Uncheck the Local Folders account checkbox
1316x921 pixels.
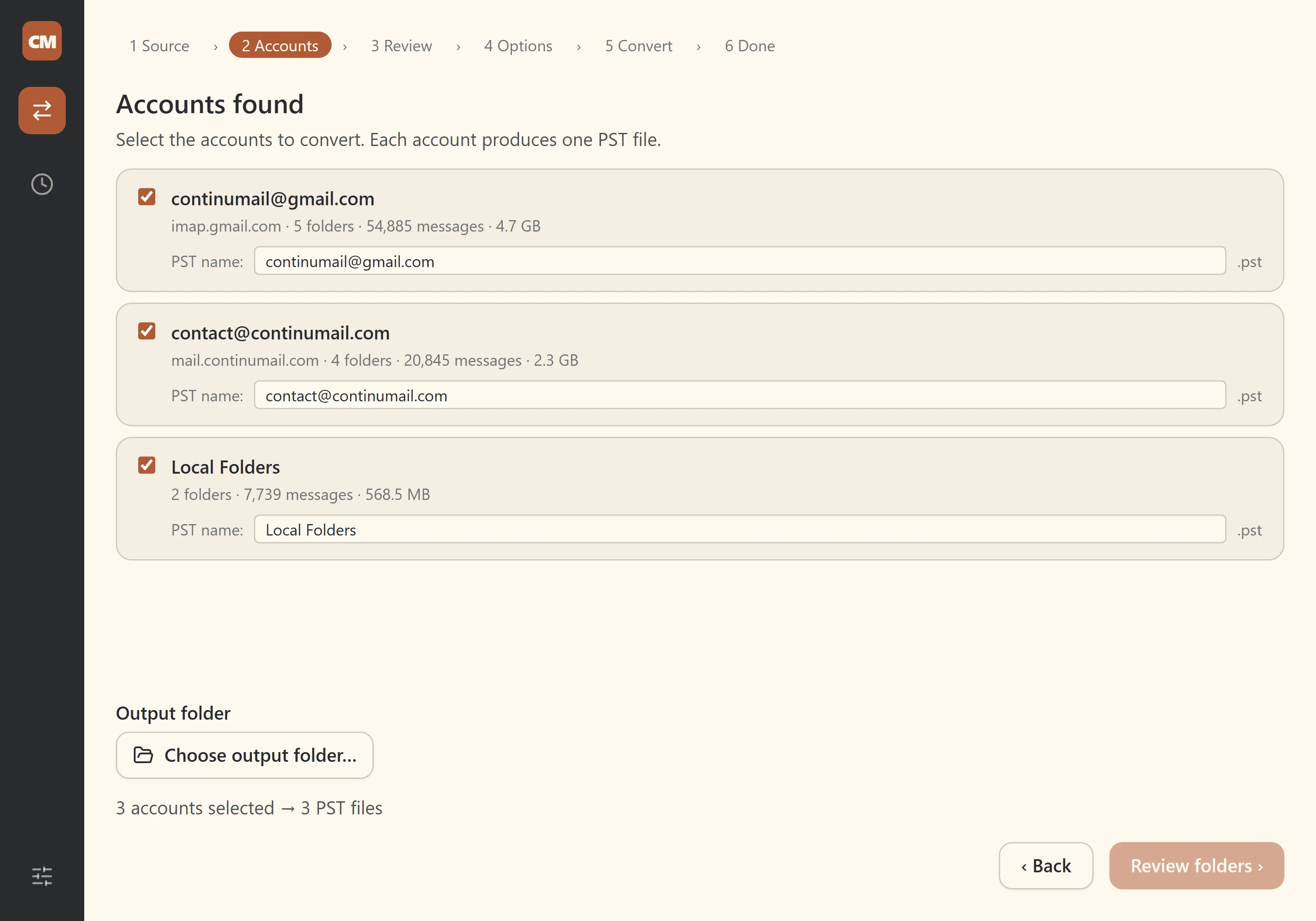click(x=147, y=465)
